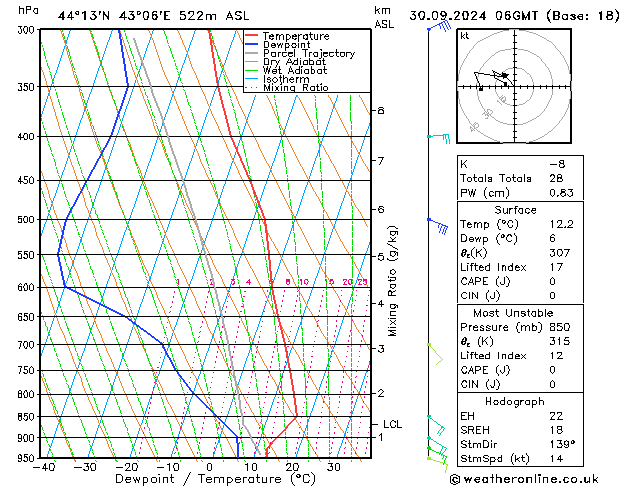Click the EH value 22
629x486 pixels.
coord(556,416)
